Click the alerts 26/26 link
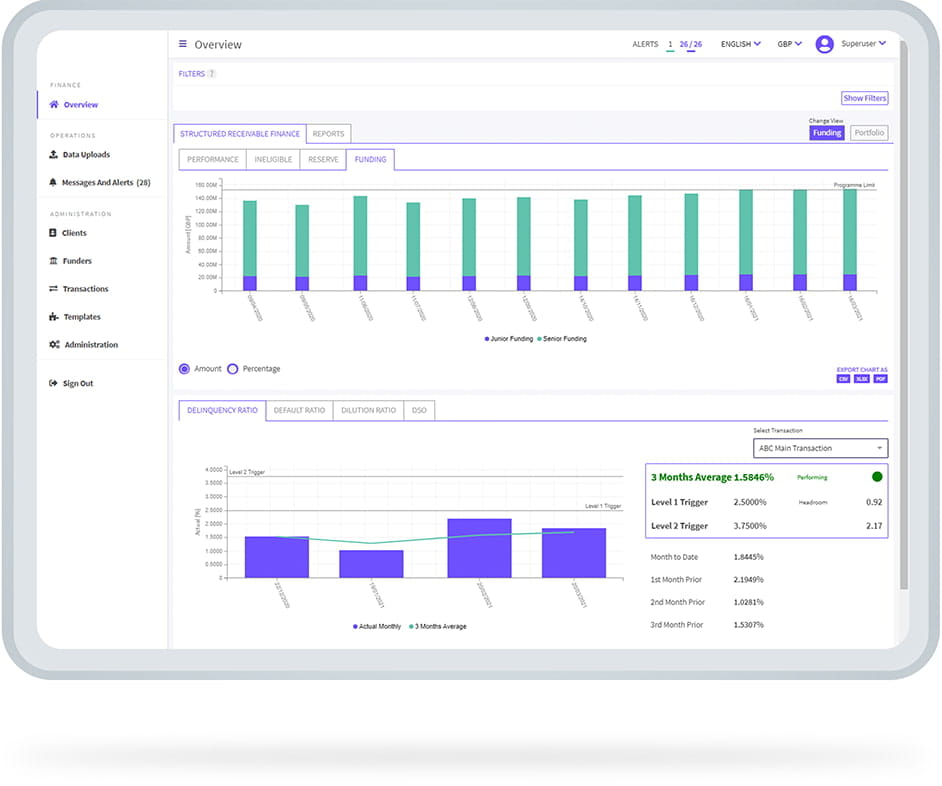 click(691, 44)
